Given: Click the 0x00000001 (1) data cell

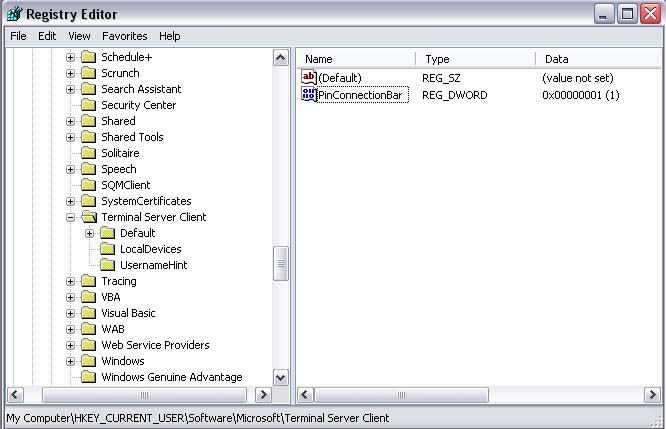Looking at the screenshot, I should click(581, 95).
